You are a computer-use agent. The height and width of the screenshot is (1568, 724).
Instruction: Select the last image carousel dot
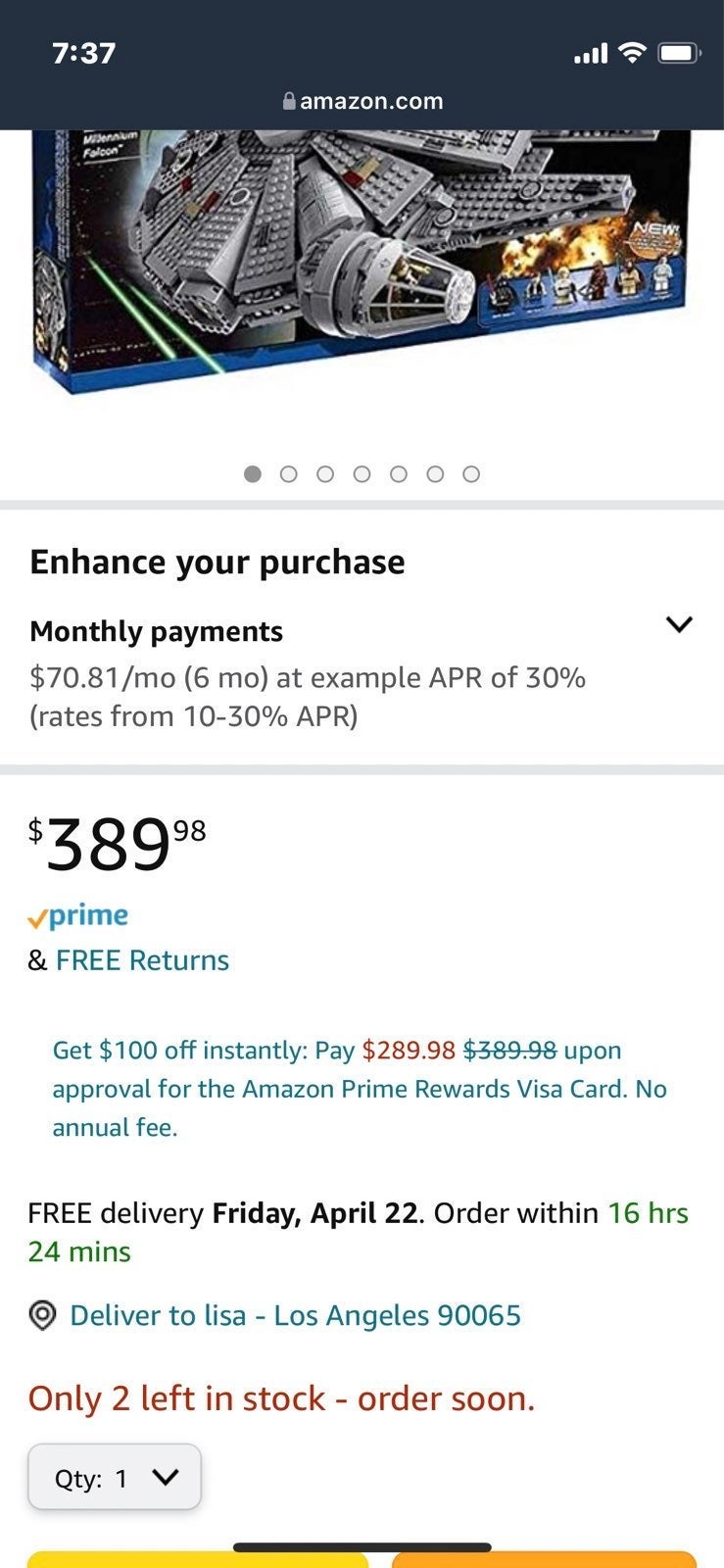[x=471, y=474]
